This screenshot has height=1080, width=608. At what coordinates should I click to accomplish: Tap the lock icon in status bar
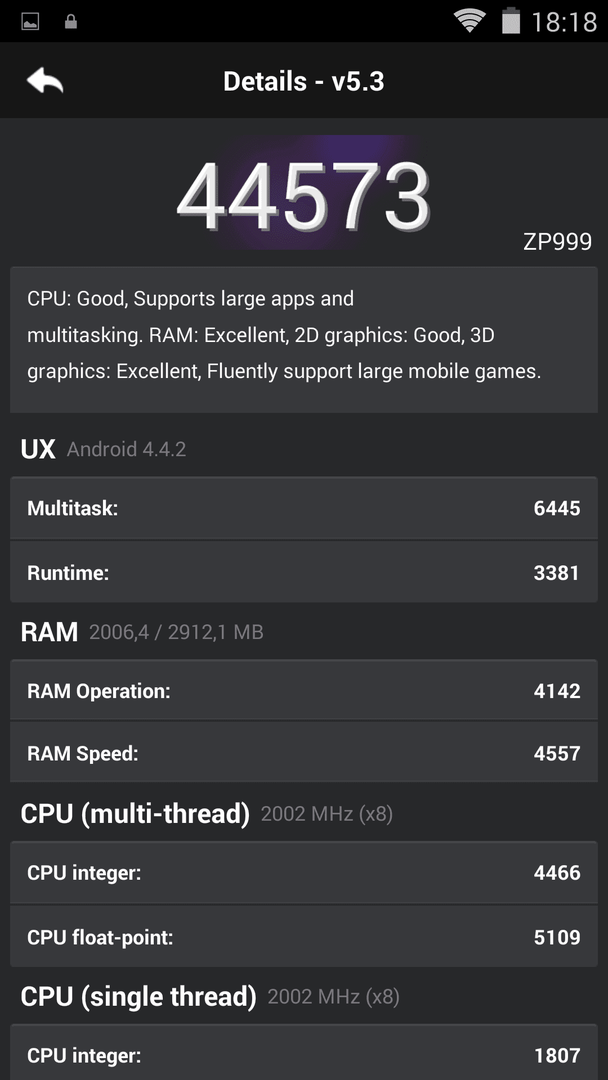coord(70,22)
